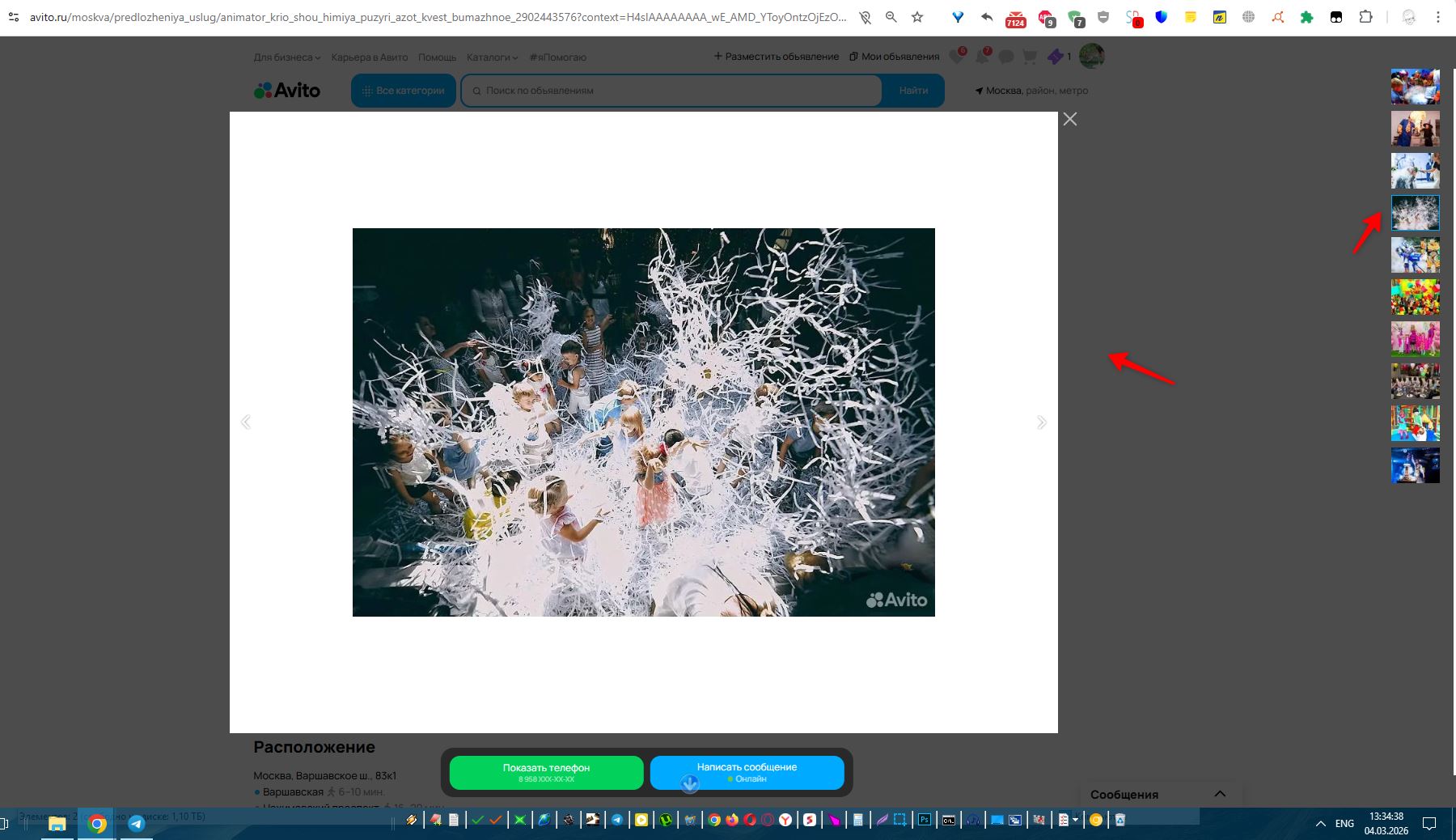This screenshot has width=1456, height=840.
Task: Expand the Сообщения chat panel chevron
Action: pos(1220,794)
